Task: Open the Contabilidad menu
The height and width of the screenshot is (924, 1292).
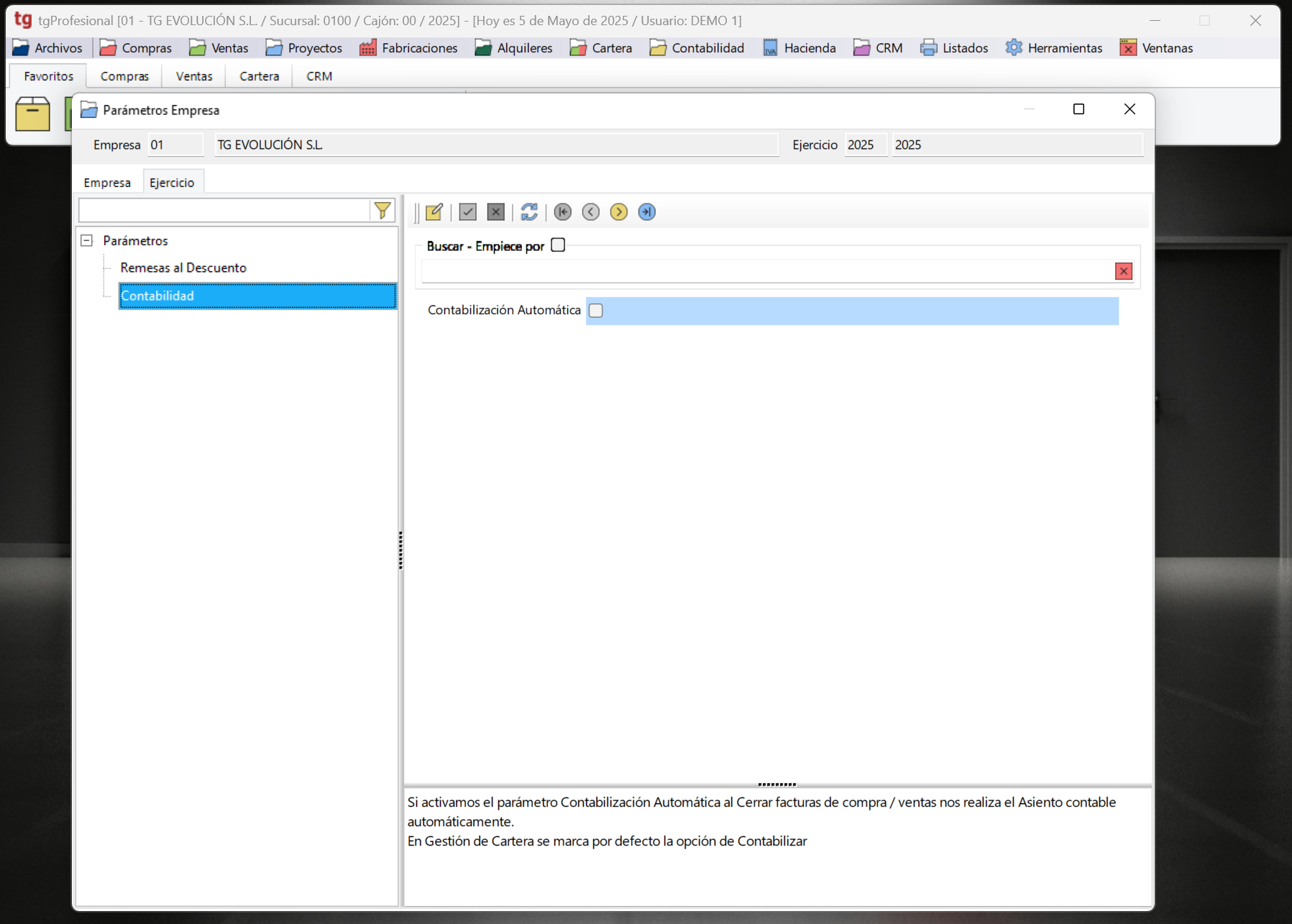Action: point(697,48)
